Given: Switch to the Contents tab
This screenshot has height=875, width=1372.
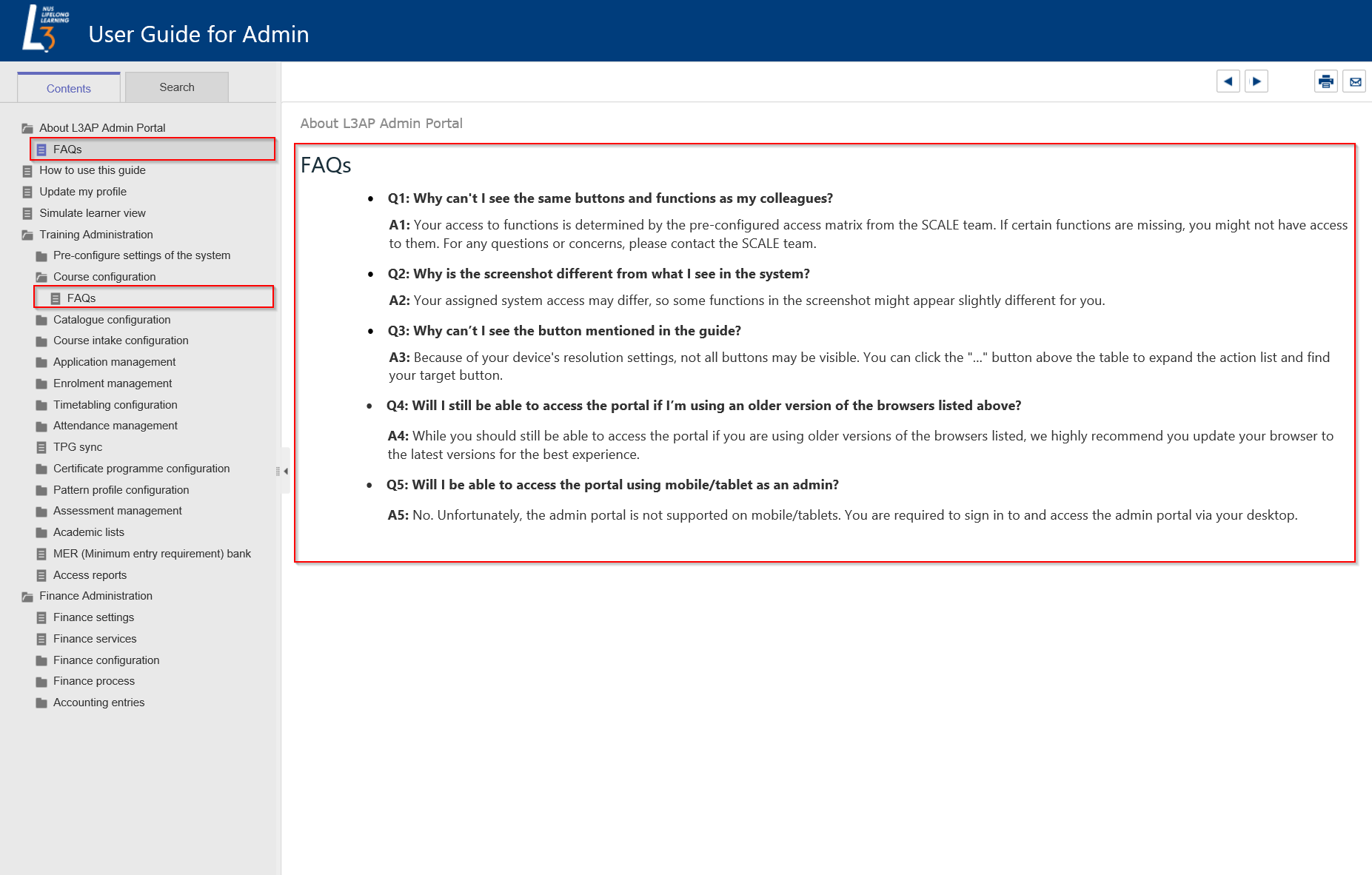Looking at the screenshot, I should [x=68, y=87].
